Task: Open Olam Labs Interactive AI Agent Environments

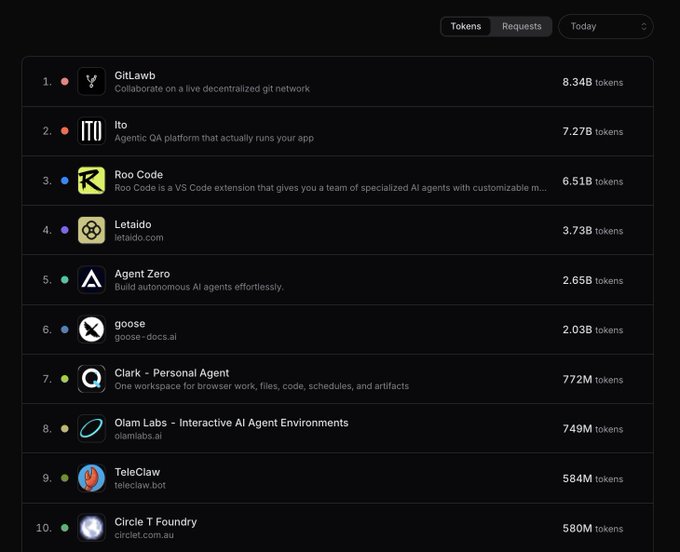Action: tap(231, 423)
